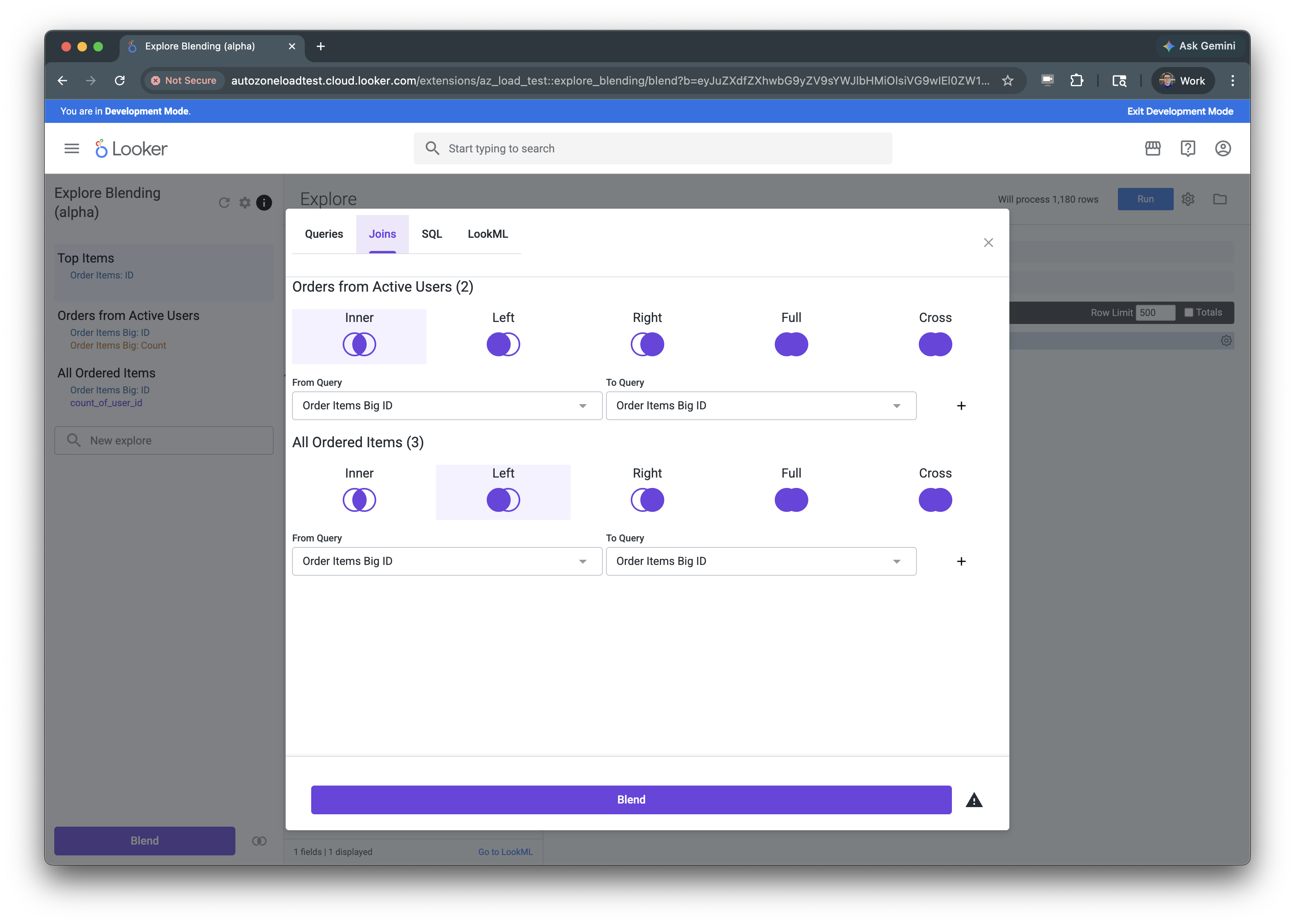Expand To Query dropdown under All Ordered Items
The height and width of the screenshot is (924, 1295).
point(761,562)
